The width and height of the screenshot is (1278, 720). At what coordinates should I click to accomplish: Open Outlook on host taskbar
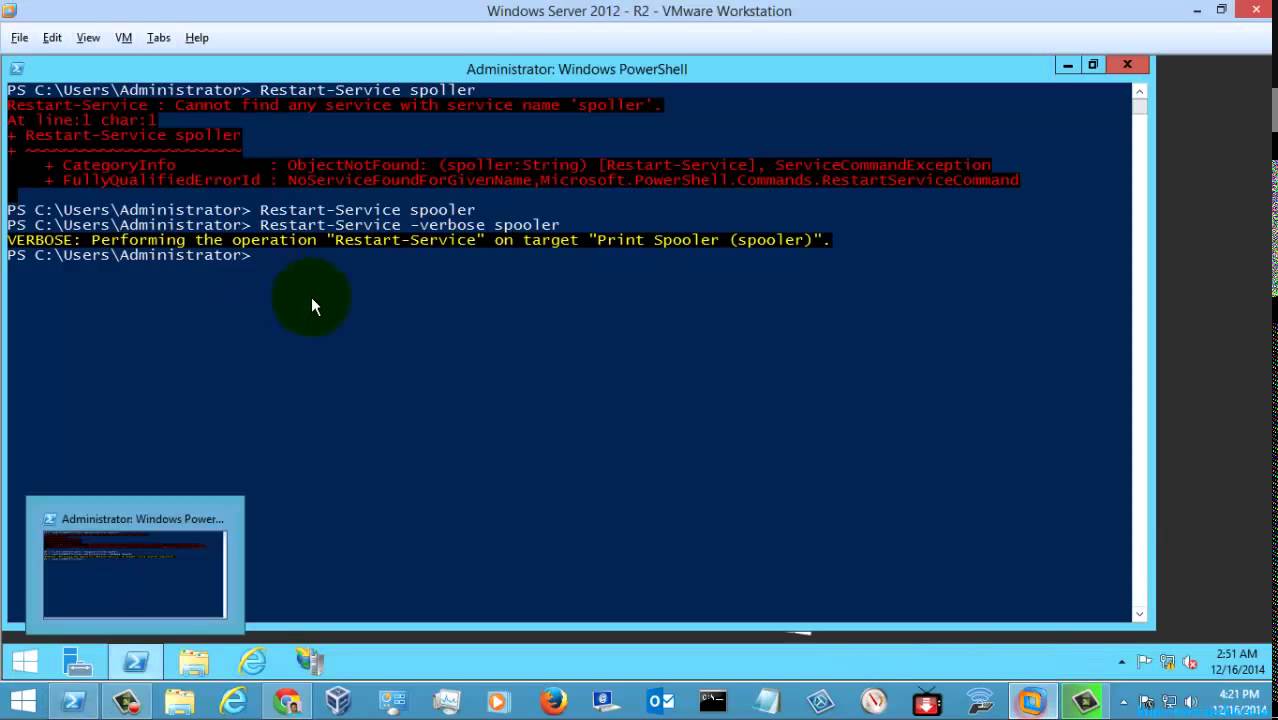click(660, 702)
